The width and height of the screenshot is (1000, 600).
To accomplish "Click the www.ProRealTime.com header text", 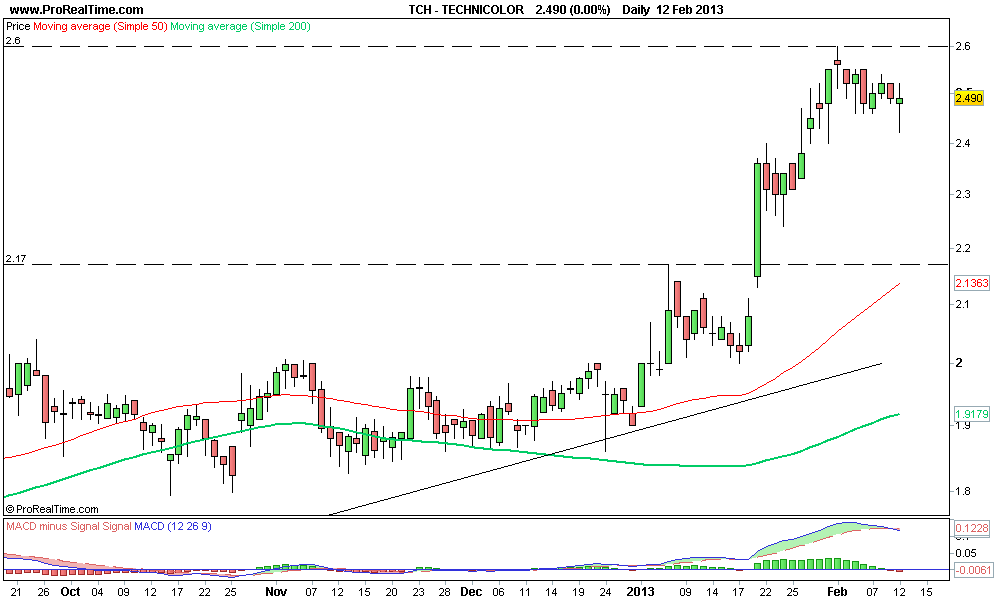I will [77, 10].
